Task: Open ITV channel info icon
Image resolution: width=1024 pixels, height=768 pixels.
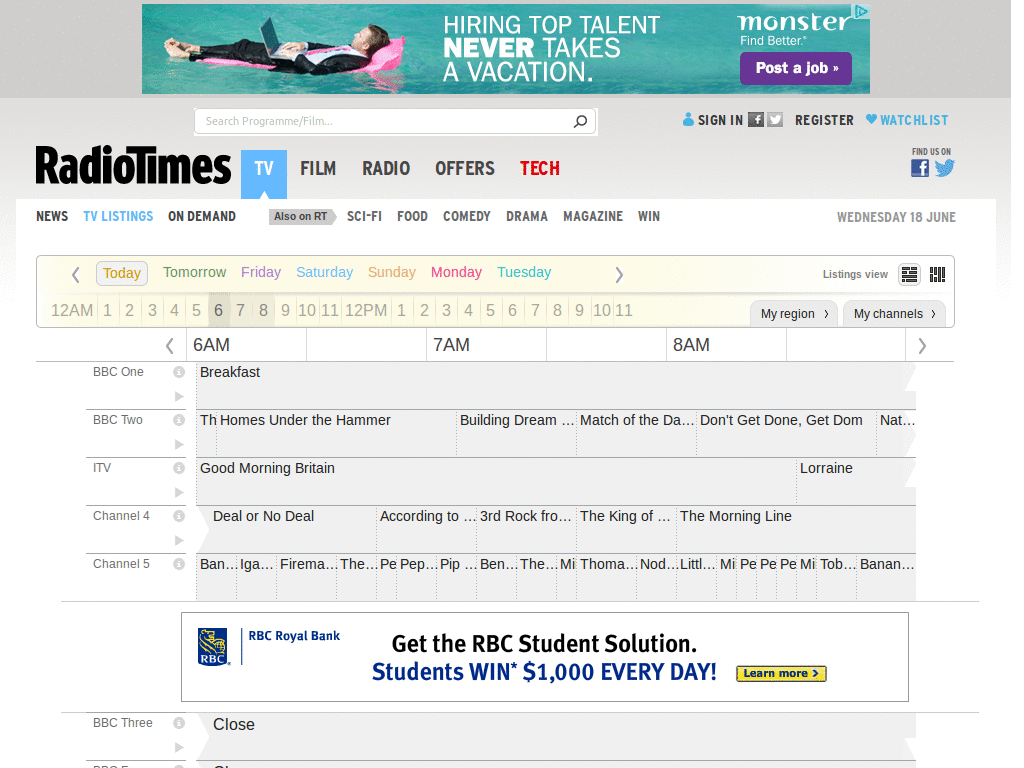Action: click(178, 468)
